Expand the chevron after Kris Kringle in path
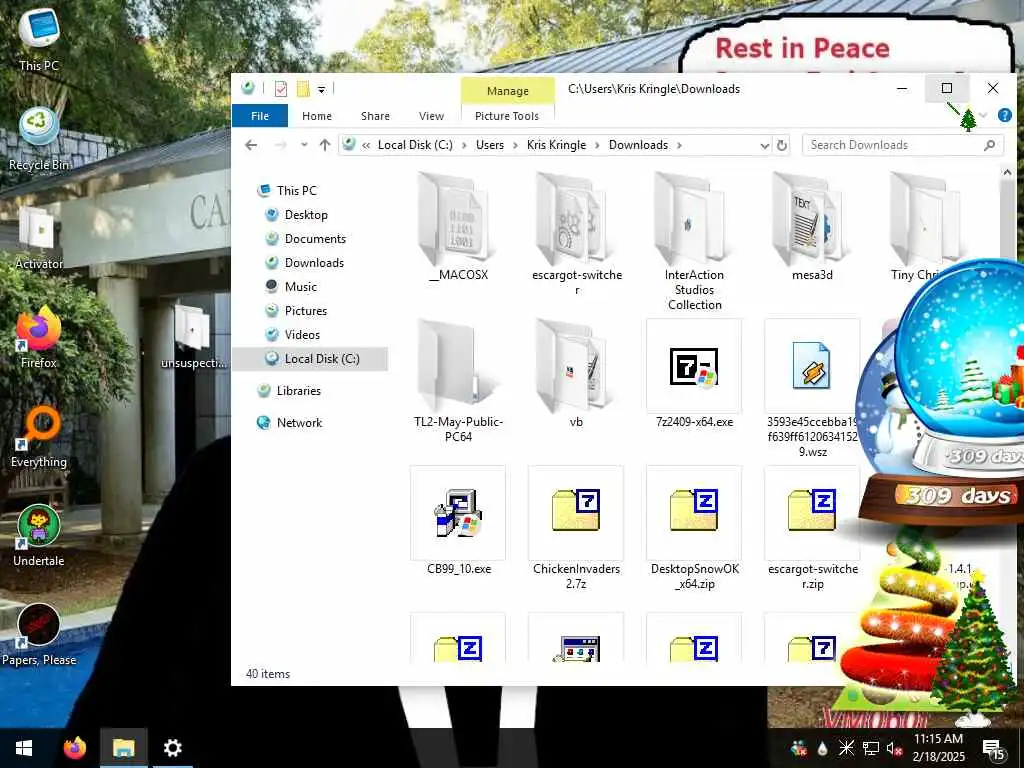 tap(597, 145)
